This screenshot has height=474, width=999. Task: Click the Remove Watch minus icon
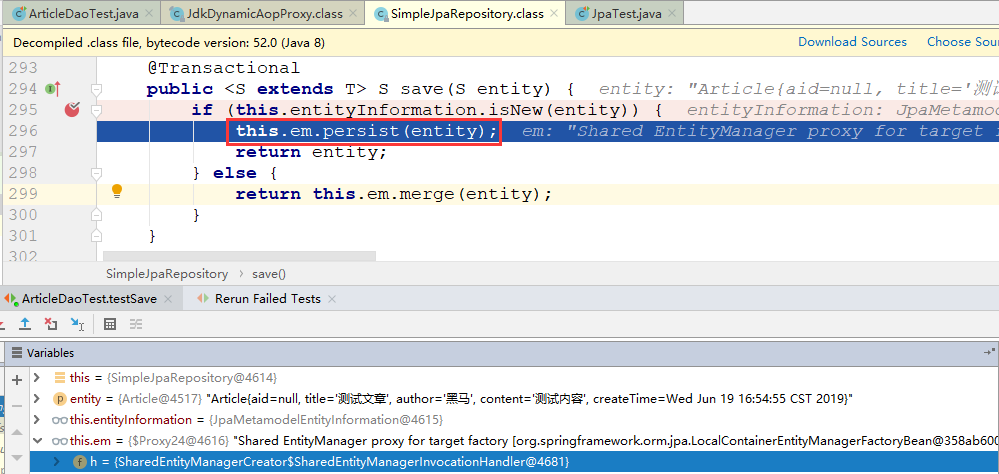17,406
